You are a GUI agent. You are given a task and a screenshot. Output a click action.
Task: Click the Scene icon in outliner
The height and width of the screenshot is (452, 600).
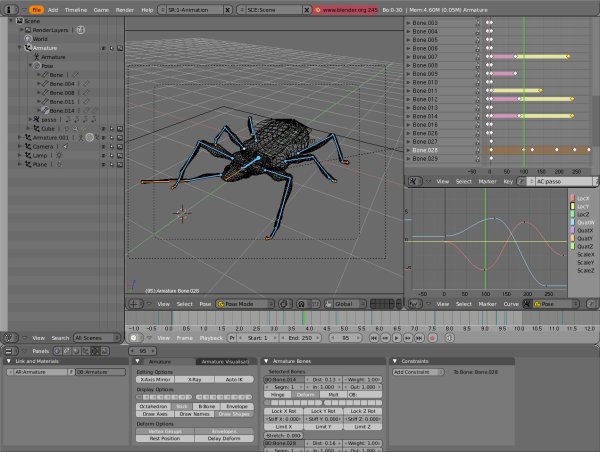point(18,20)
